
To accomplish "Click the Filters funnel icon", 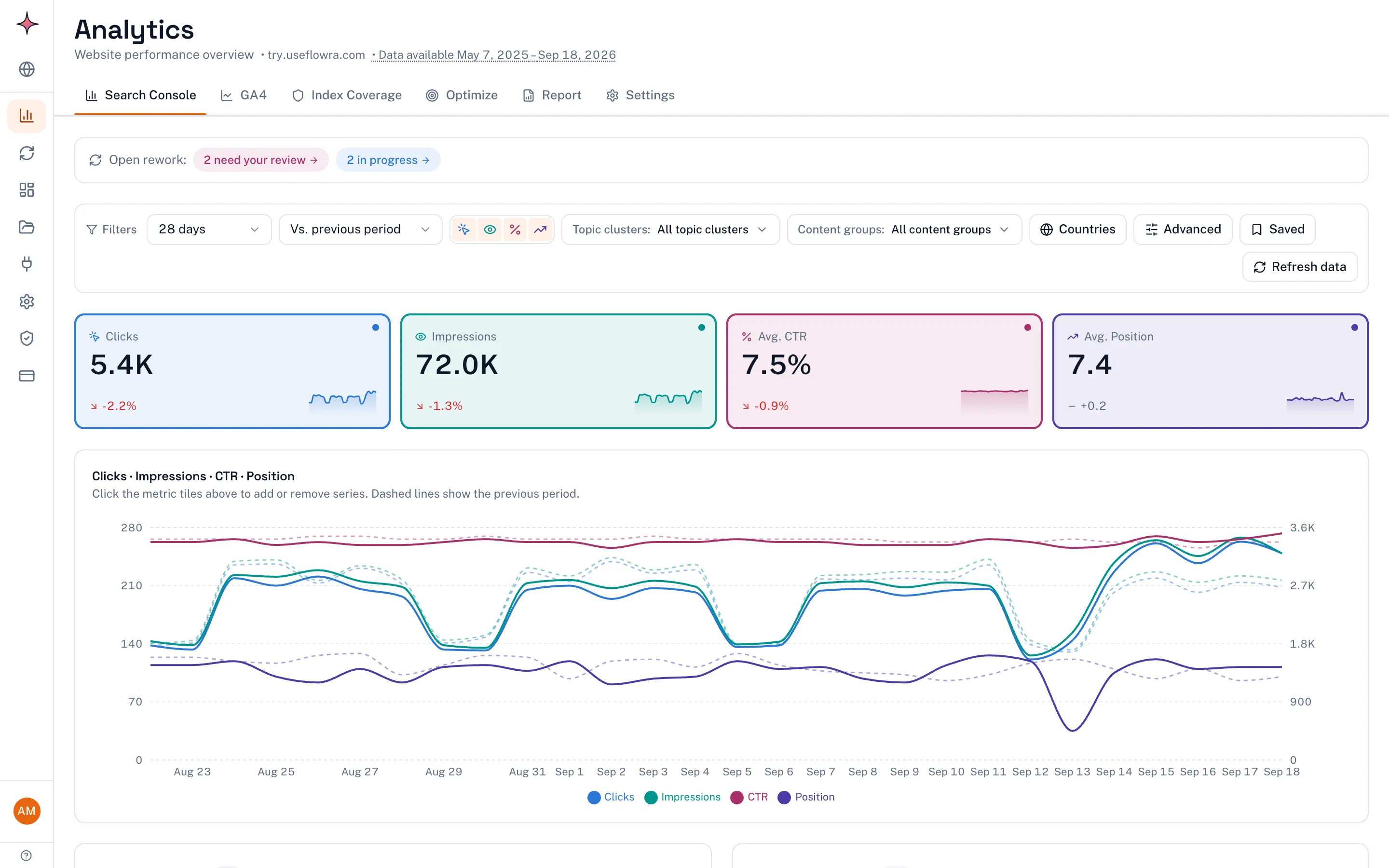I will click(x=91, y=230).
